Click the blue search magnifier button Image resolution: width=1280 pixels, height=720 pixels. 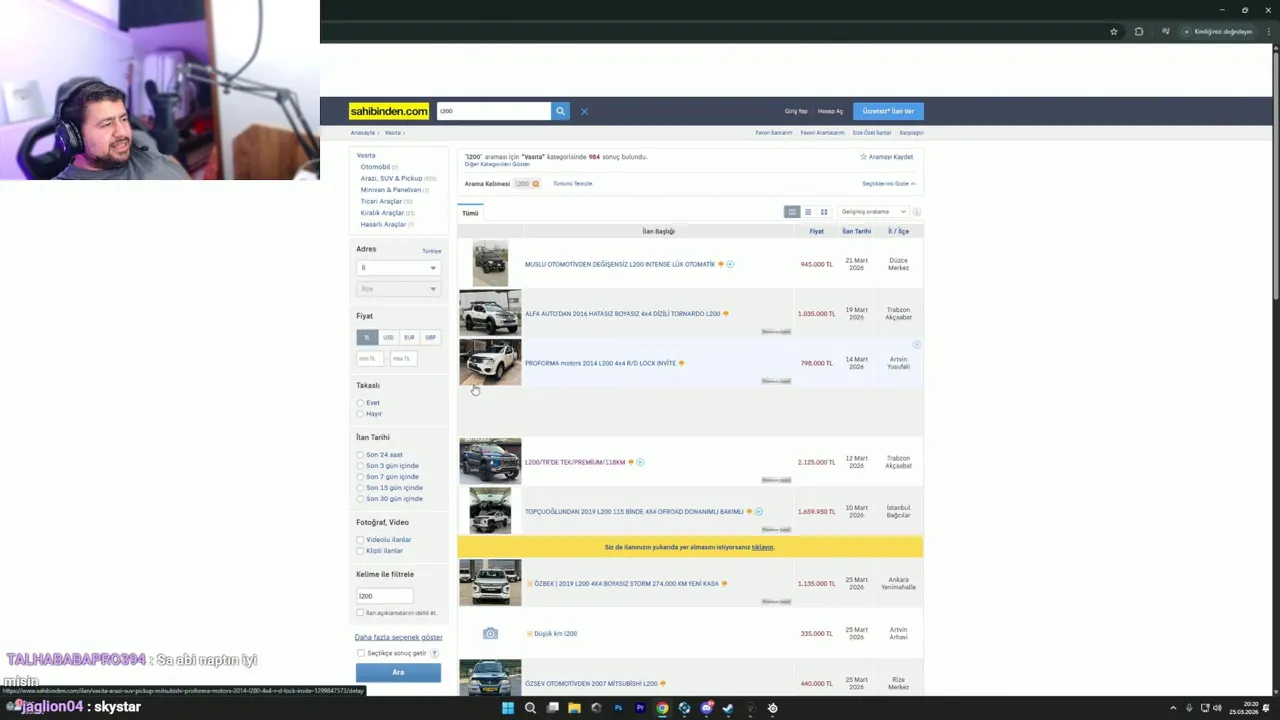coord(560,111)
